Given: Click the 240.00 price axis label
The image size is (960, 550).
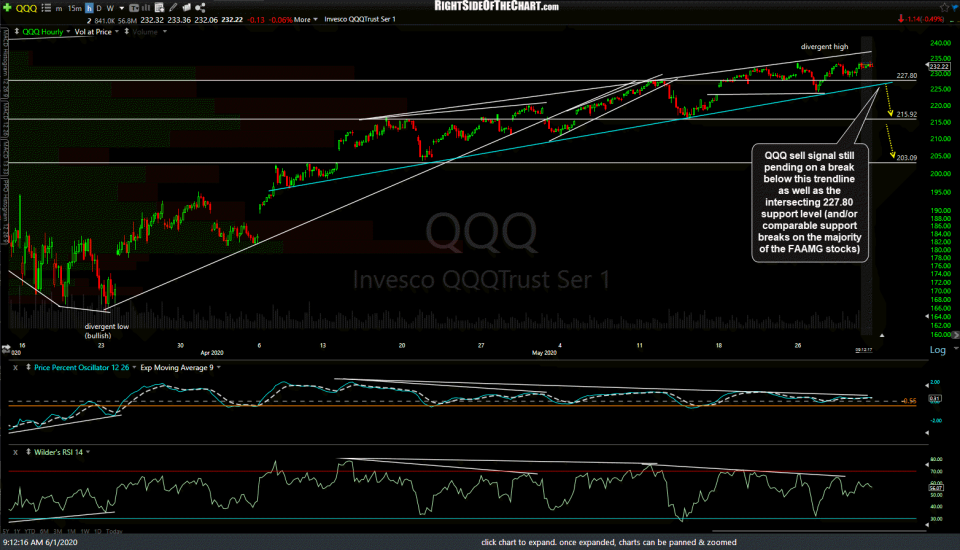Looking at the screenshot, I should [940, 43].
